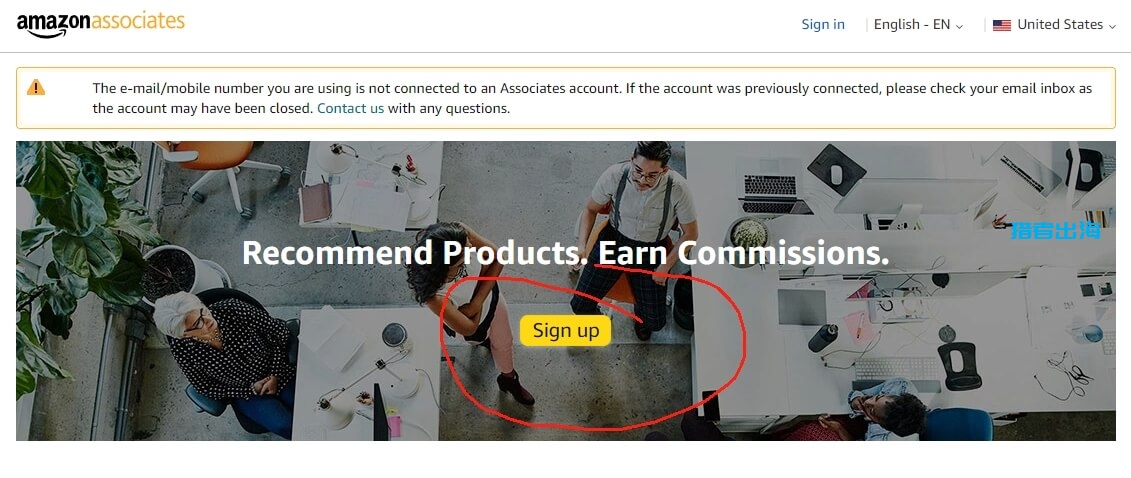Click the chevron beside English - EN

(960, 26)
